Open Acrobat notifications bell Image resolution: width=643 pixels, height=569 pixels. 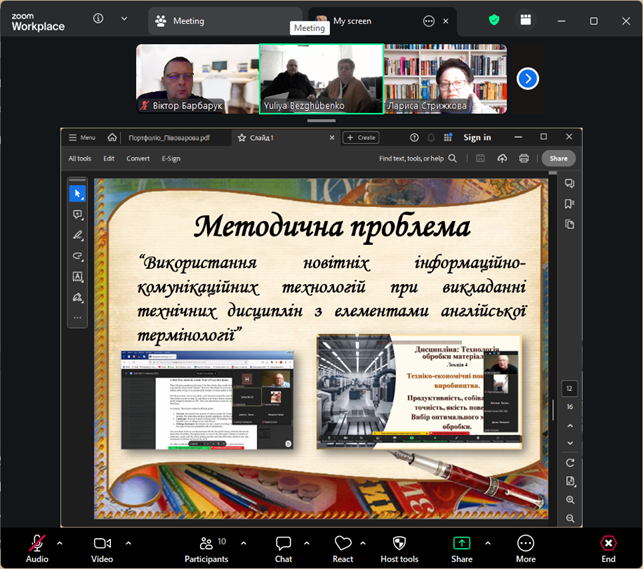(431, 138)
